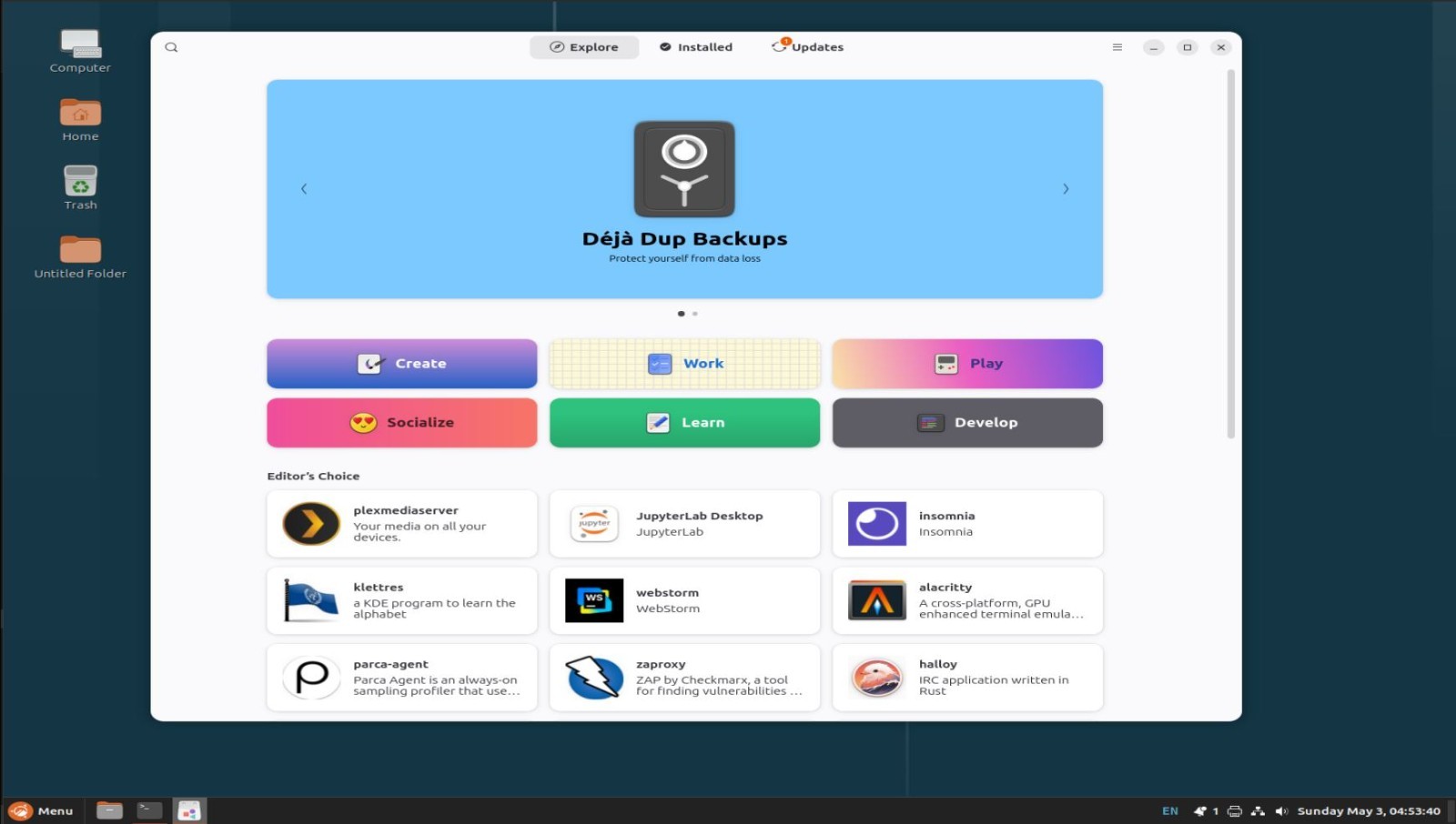Select the zaproxy app name
This screenshot has height=824, width=1456.
(661, 665)
